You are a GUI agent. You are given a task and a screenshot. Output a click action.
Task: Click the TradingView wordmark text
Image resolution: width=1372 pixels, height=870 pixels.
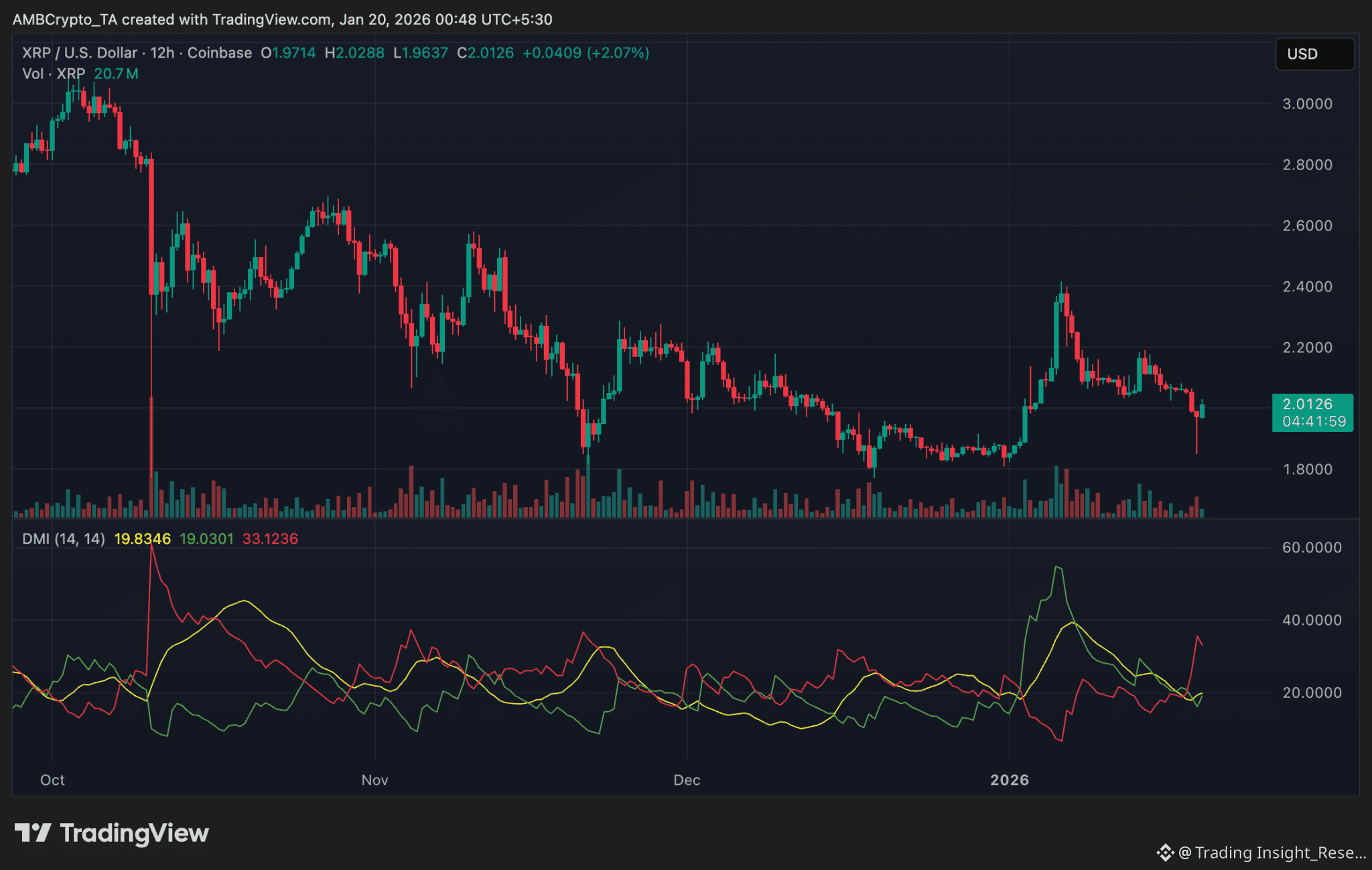[134, 832]
